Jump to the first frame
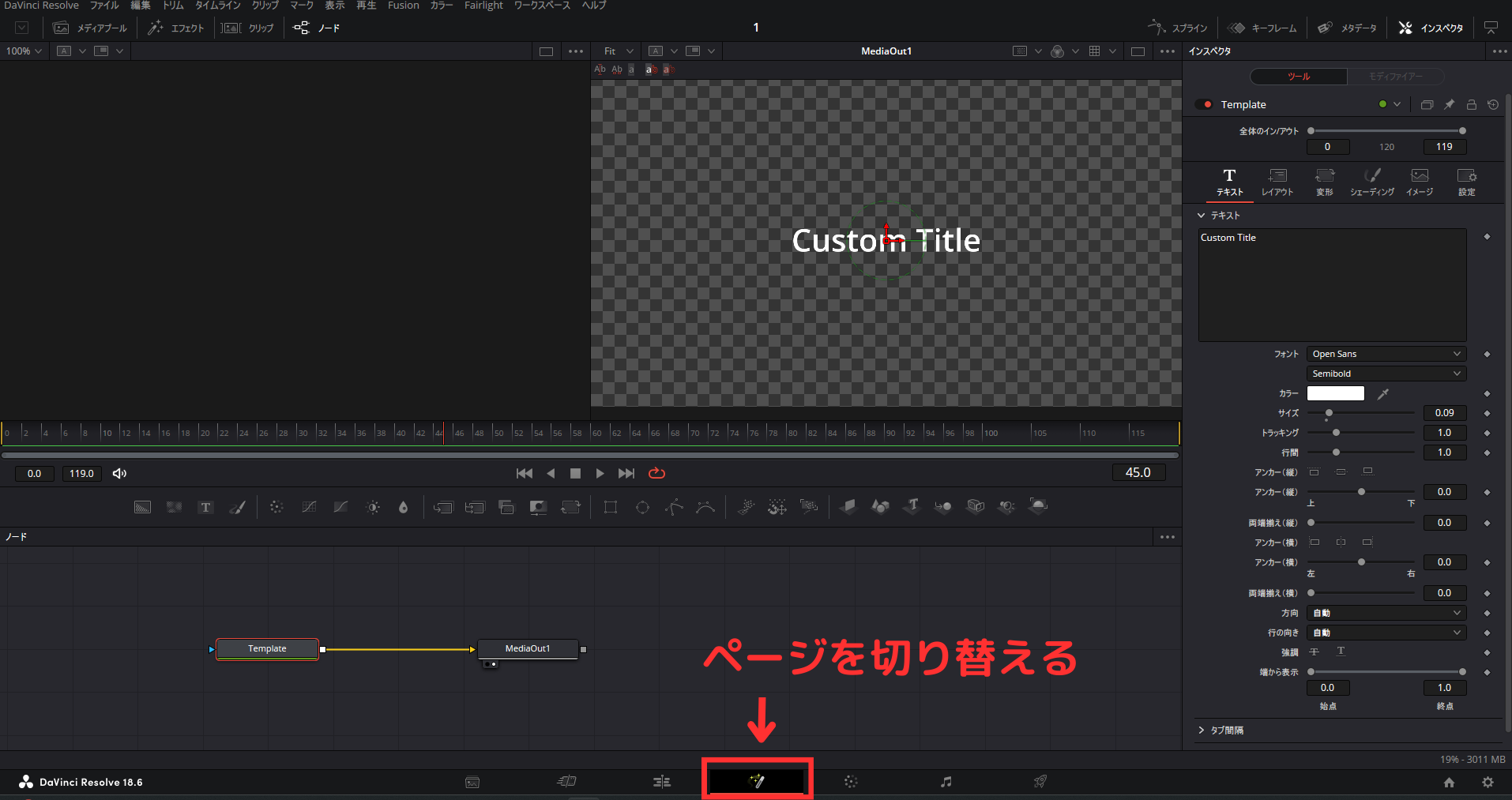This screenshot has width=1512, height=800. click(x=525, y=473)
